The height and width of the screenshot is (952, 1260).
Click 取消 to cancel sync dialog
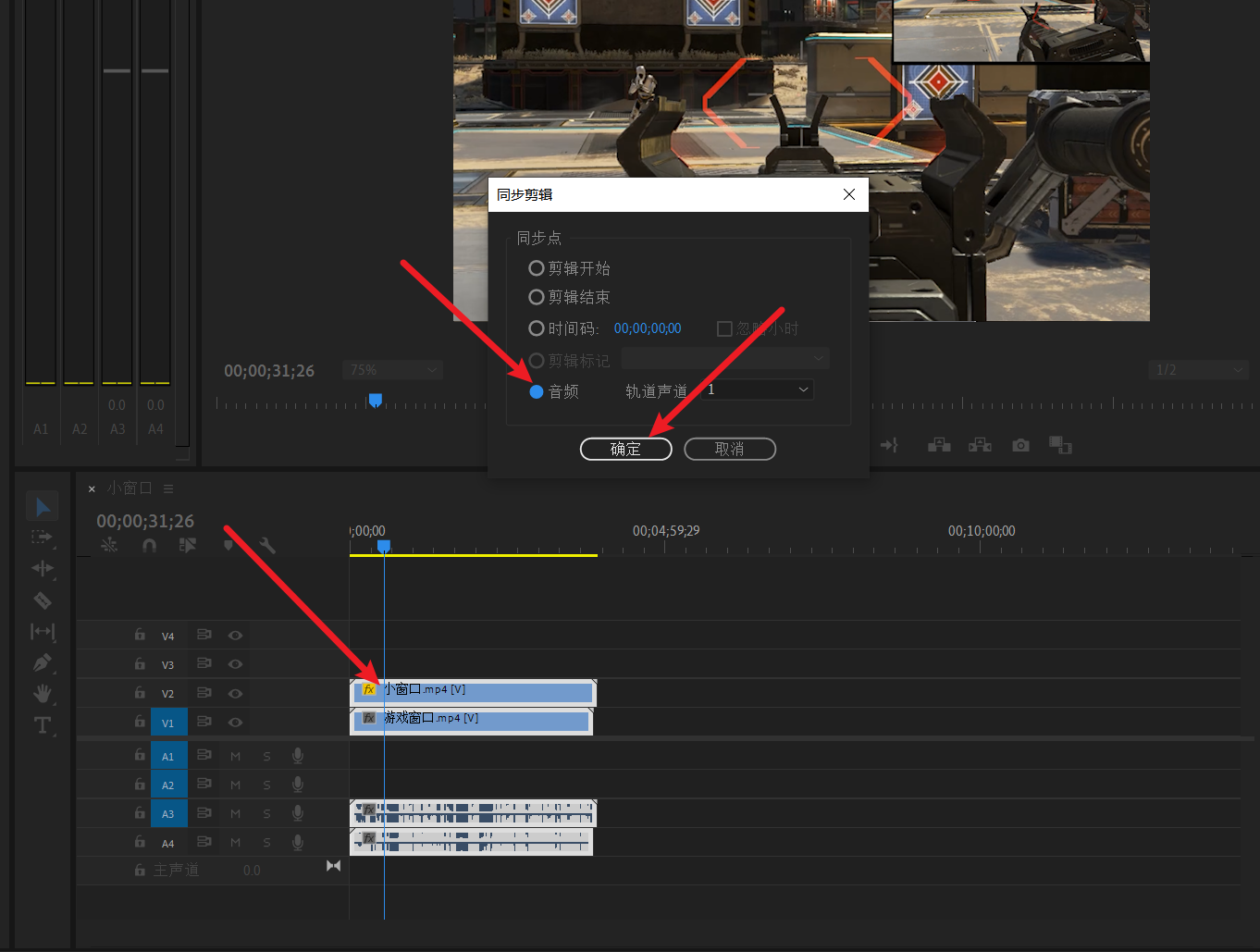[x=729, y=449]
